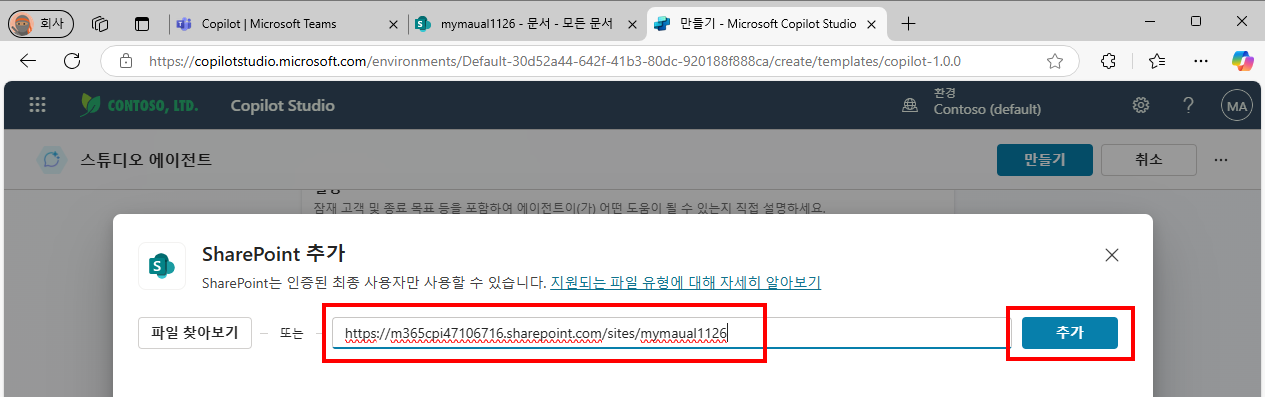Reload the page with the refresh icon

click(x=72, y=61)
